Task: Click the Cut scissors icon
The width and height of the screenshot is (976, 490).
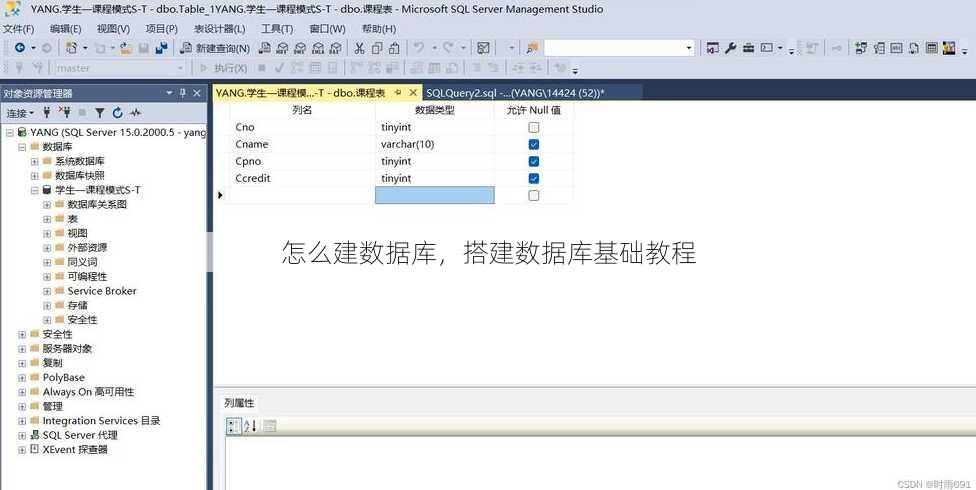Action: 359,48
